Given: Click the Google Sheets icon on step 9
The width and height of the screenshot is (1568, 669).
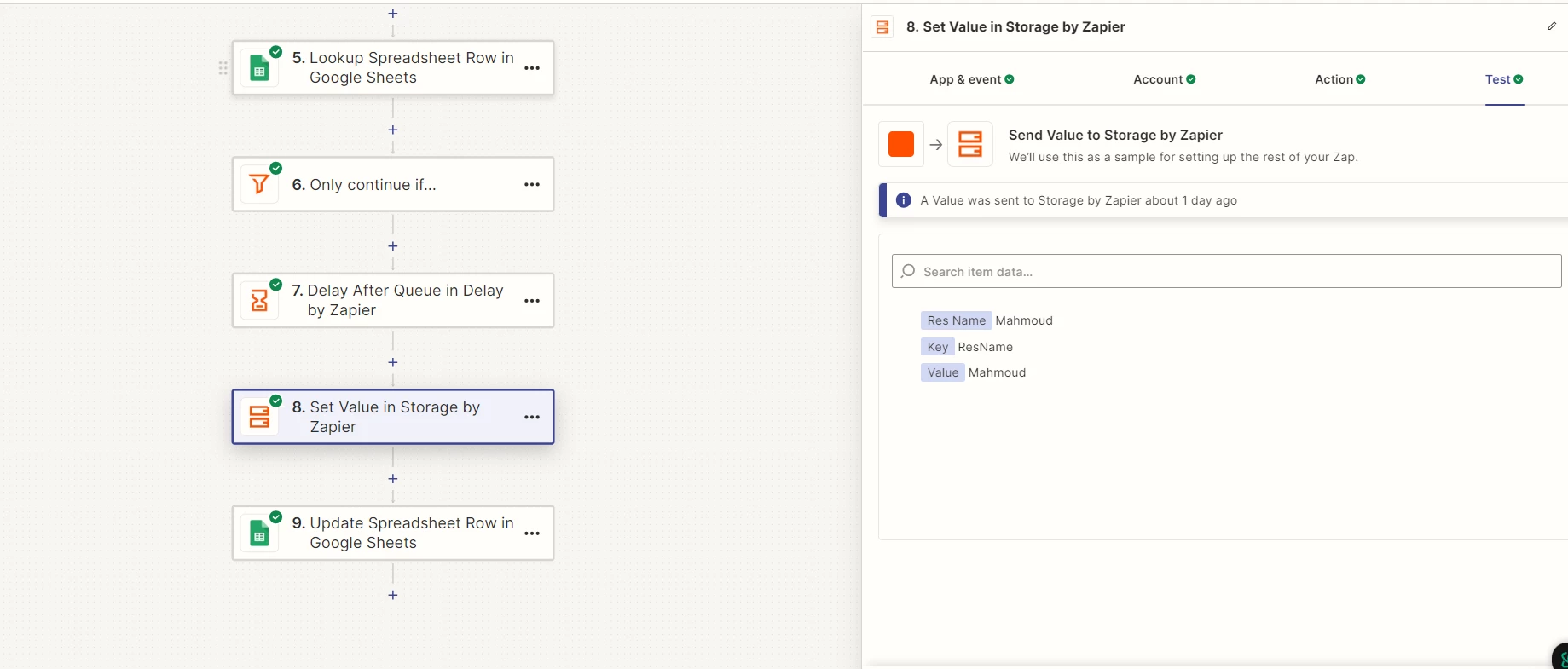Looking at the screenshot, I should [259, 533].
